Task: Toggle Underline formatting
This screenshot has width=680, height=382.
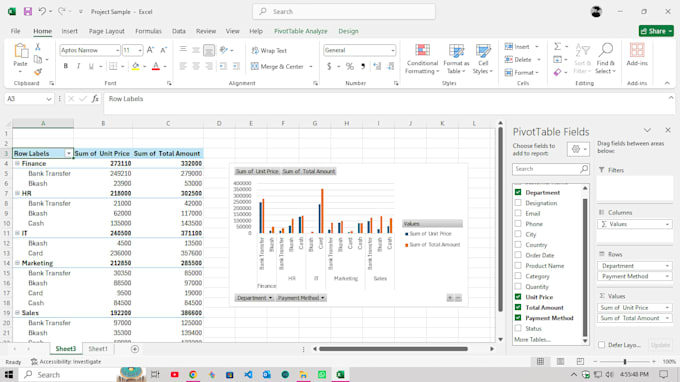Action: click(x=91, y=66)
